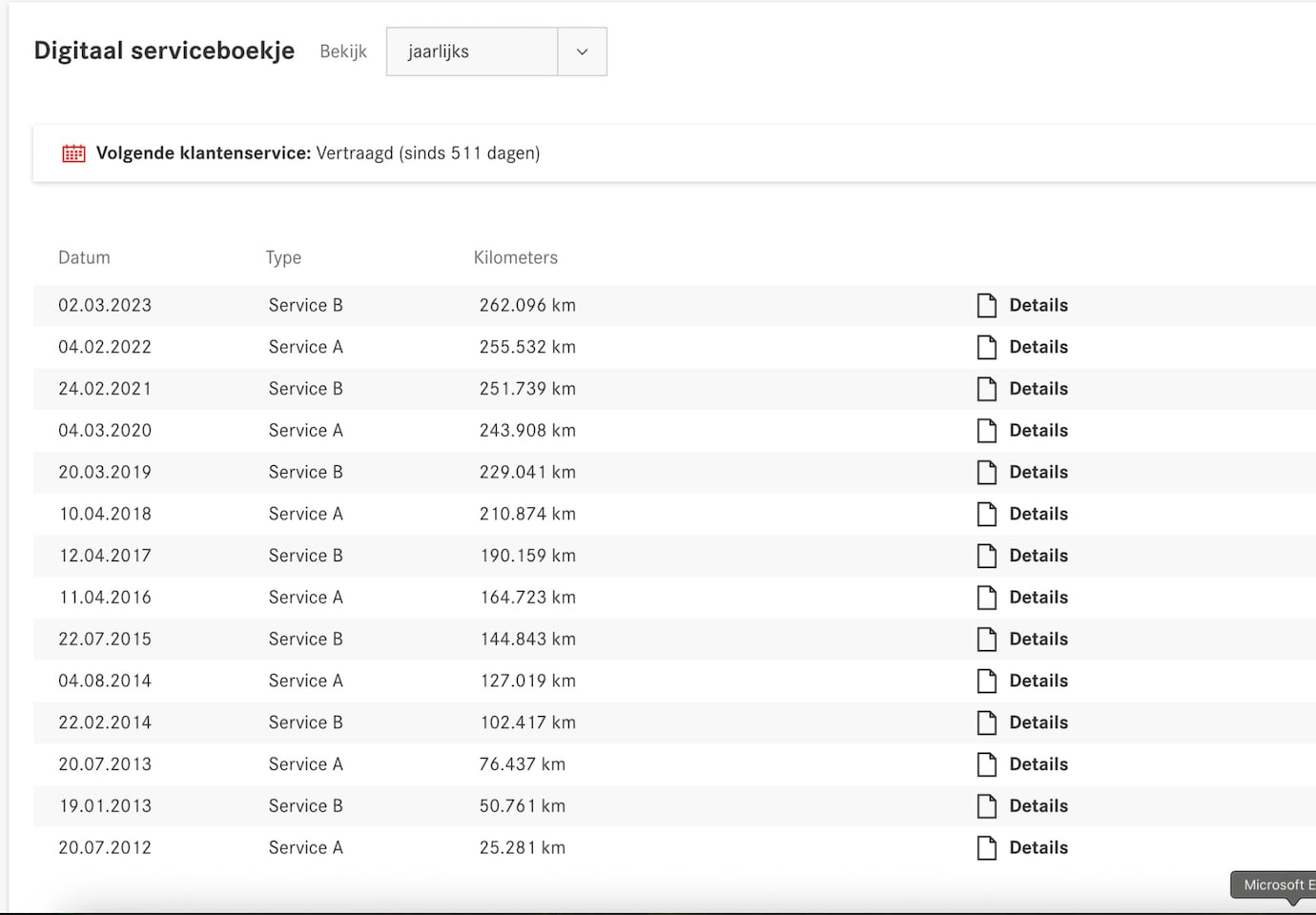Select the date 04.03.2020
The image size is (1316, 915).
click(x=105, y=431)
